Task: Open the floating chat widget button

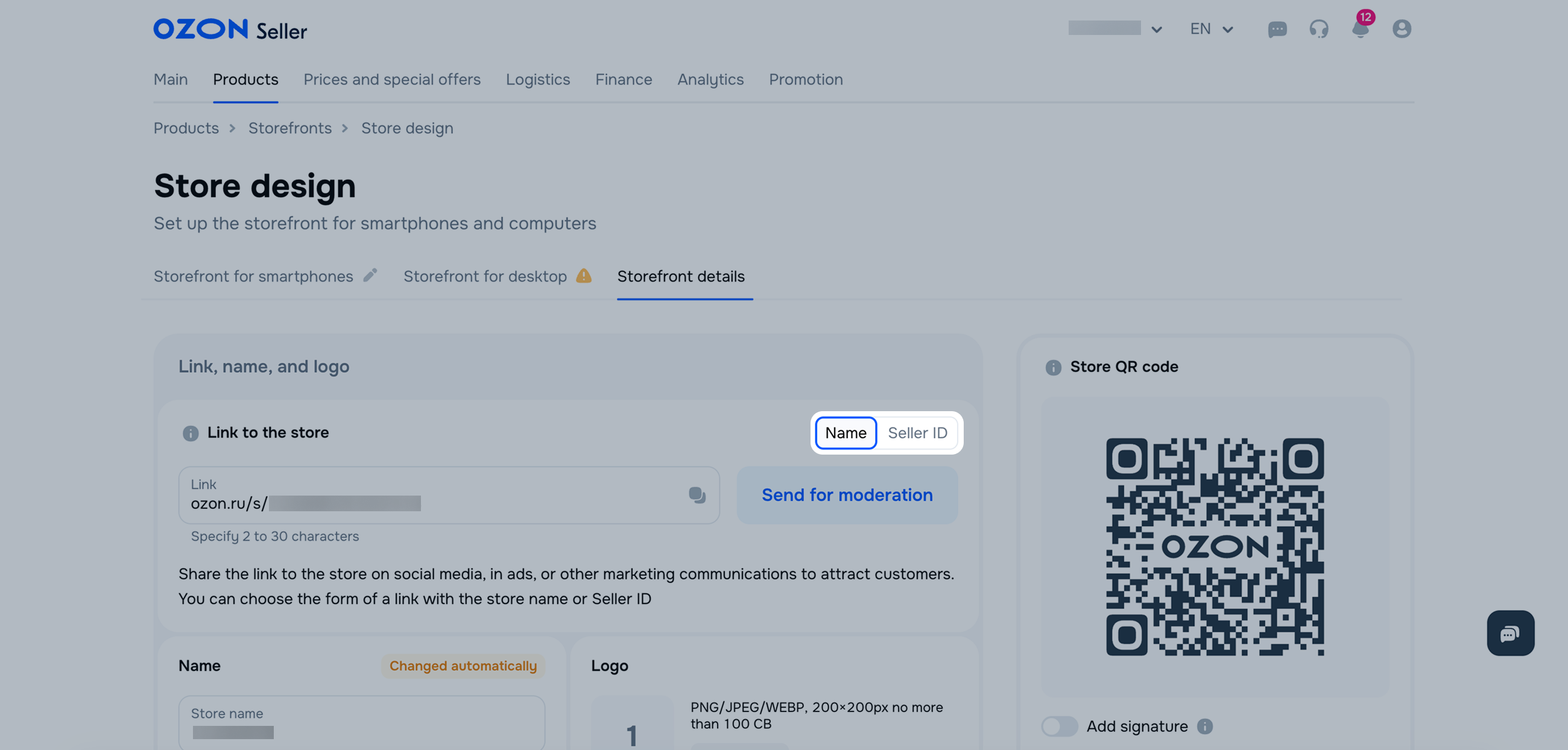Action: pos(1510,633)
